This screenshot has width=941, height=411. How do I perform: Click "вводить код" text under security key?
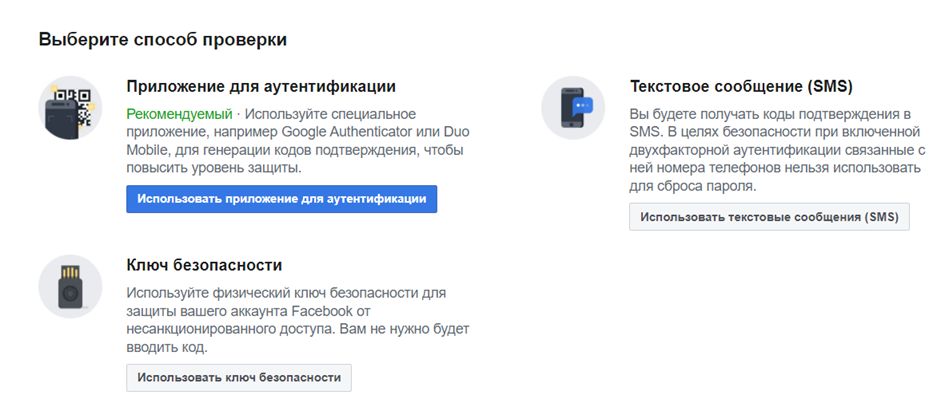(167, 347)
